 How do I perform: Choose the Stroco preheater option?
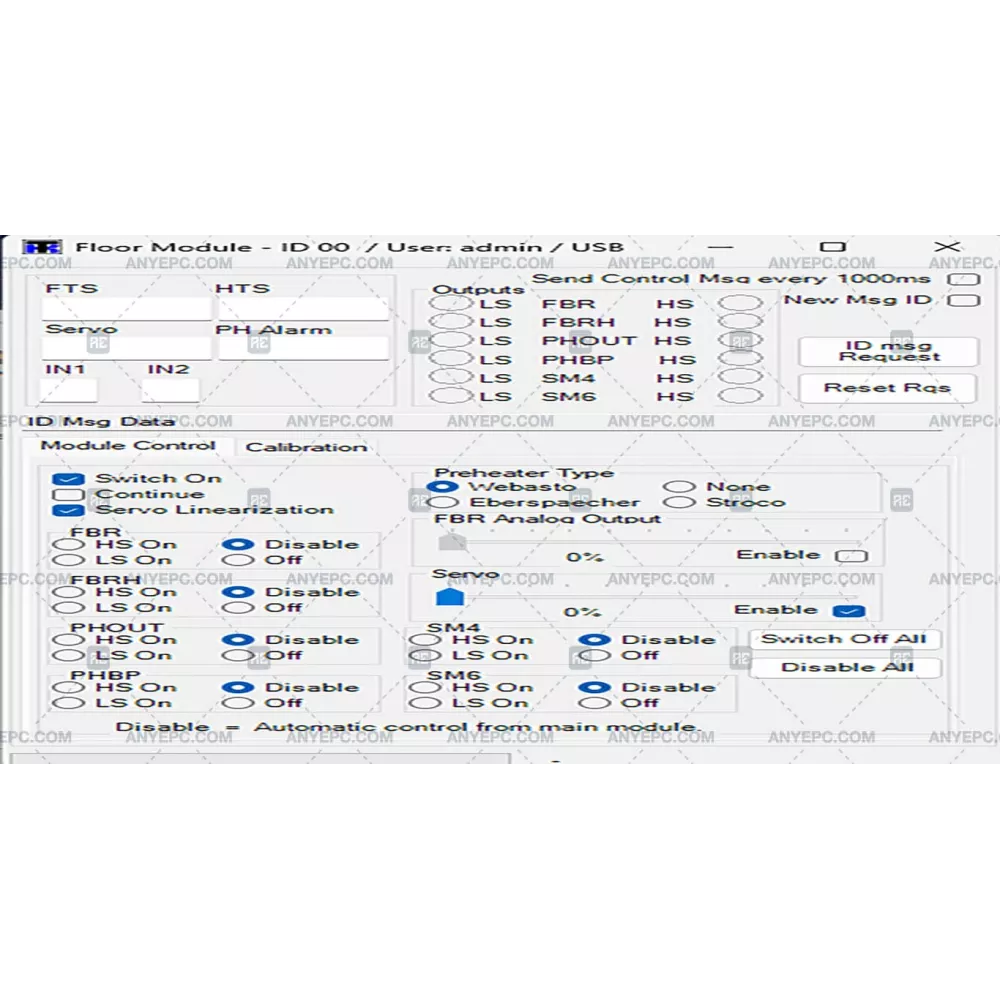tap(680, 503)
